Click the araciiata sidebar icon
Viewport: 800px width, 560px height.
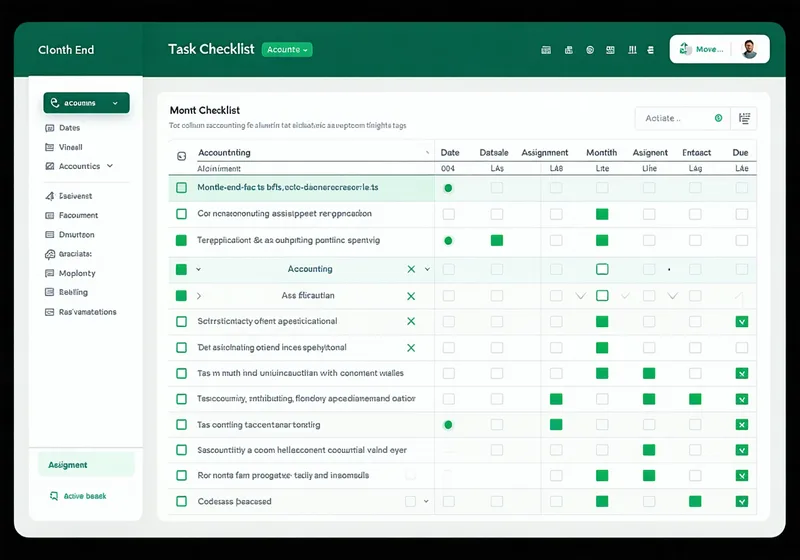point(49,254)
